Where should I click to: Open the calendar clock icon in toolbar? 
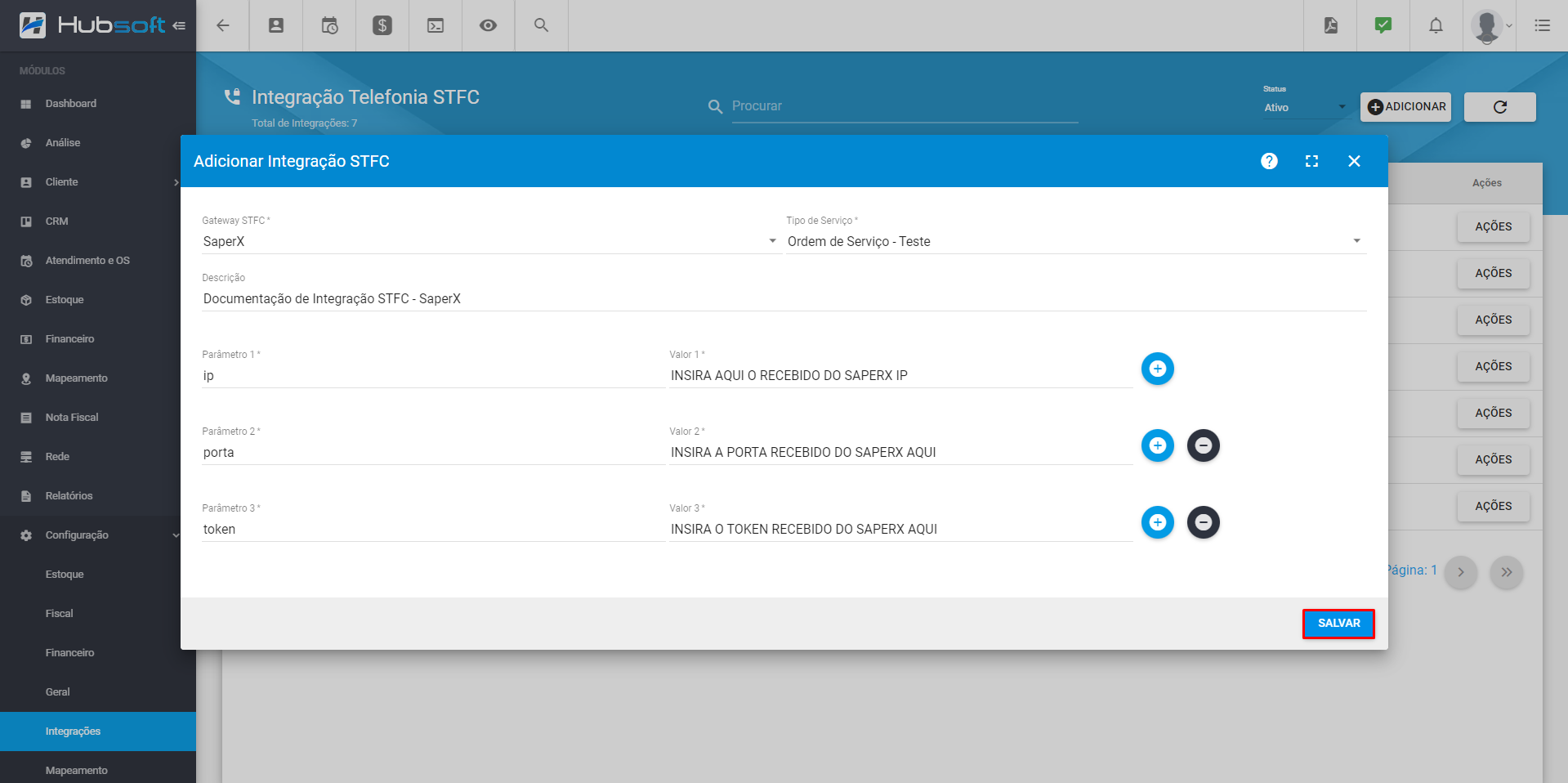(329, 25)
